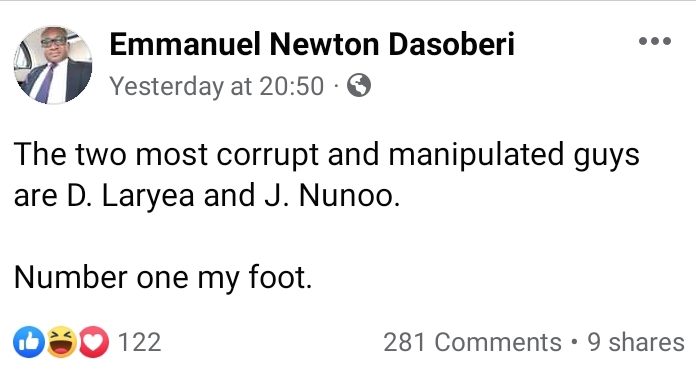Open the 281 Comments link
This screenshot has height=371, width=696.
point(473,343)
